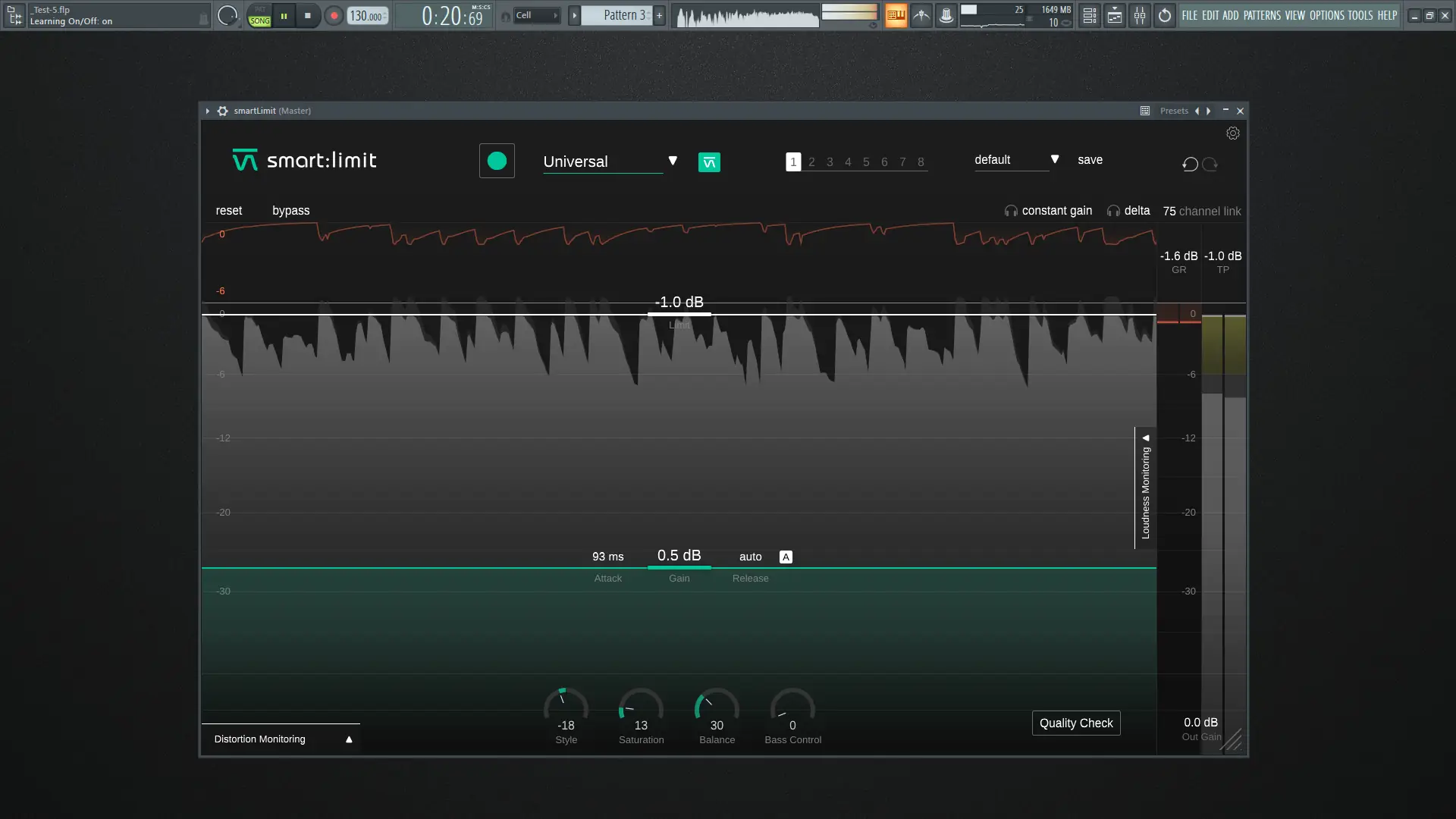Image resolution: width=1456 pixels, height=819 pixels.
Task: Click the smart:limit learn record button
Action: pos(497,161)
